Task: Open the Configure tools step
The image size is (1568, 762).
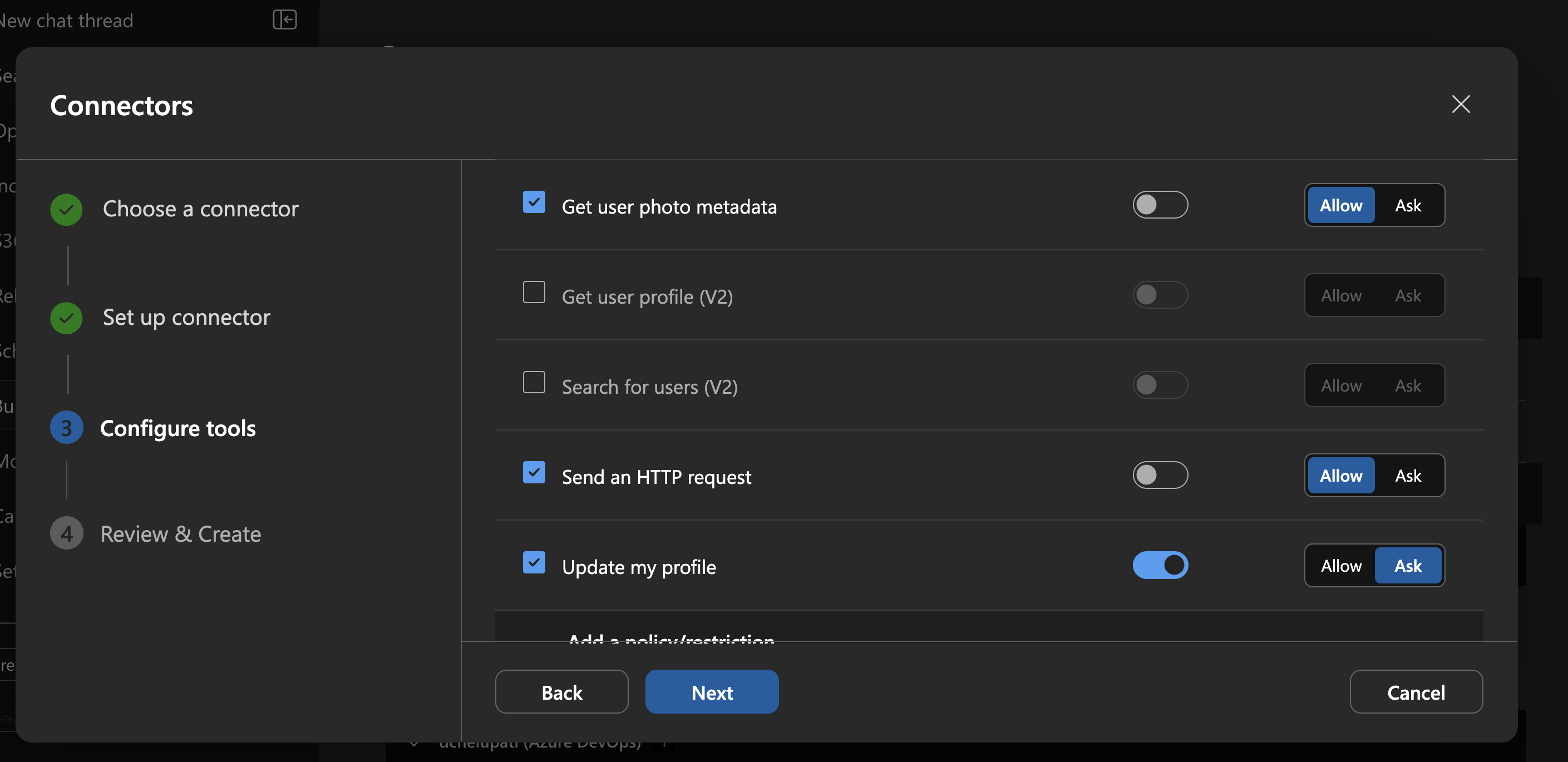Action: click(177, 428)
